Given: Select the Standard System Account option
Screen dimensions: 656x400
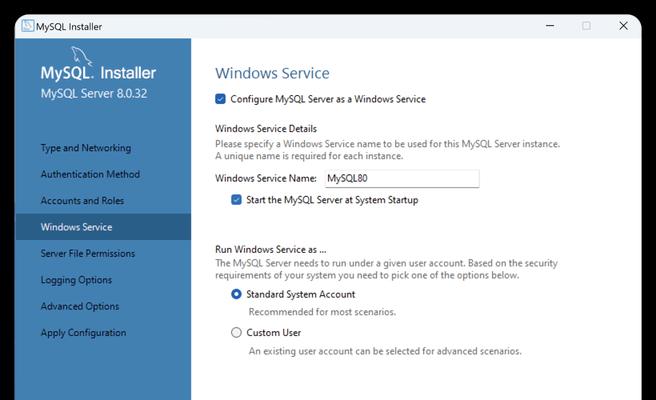Looking at the screenshot, I should pyautogui.click(x=236, y=294).
